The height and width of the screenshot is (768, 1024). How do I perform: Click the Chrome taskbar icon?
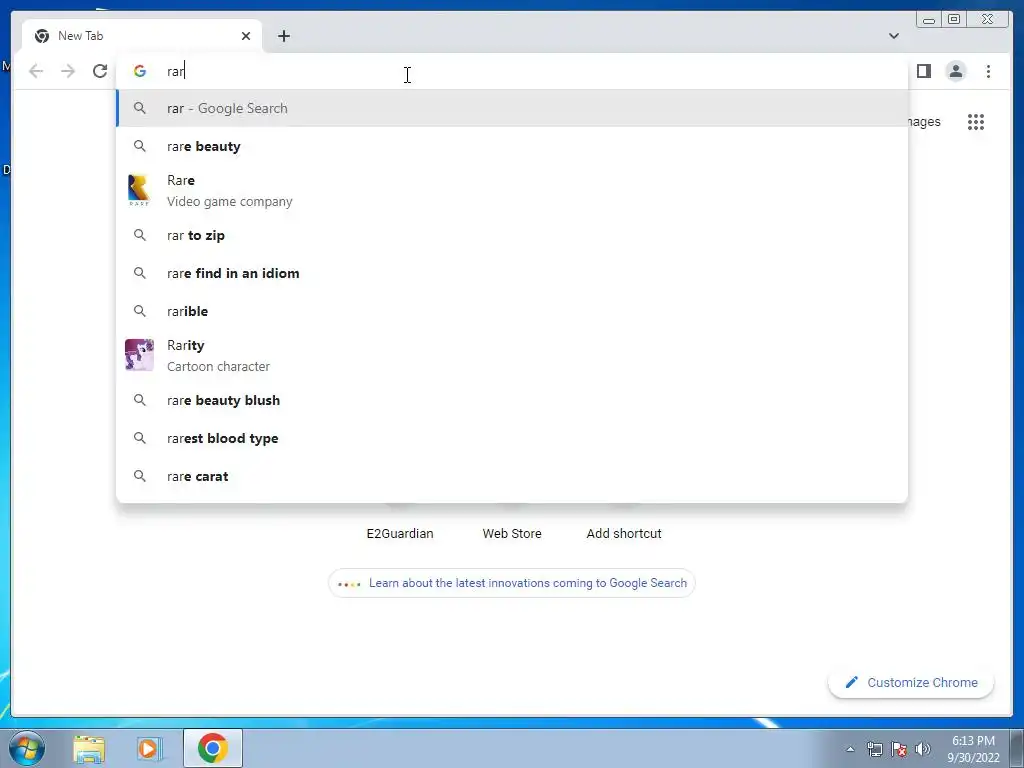(x=213, y=748)
